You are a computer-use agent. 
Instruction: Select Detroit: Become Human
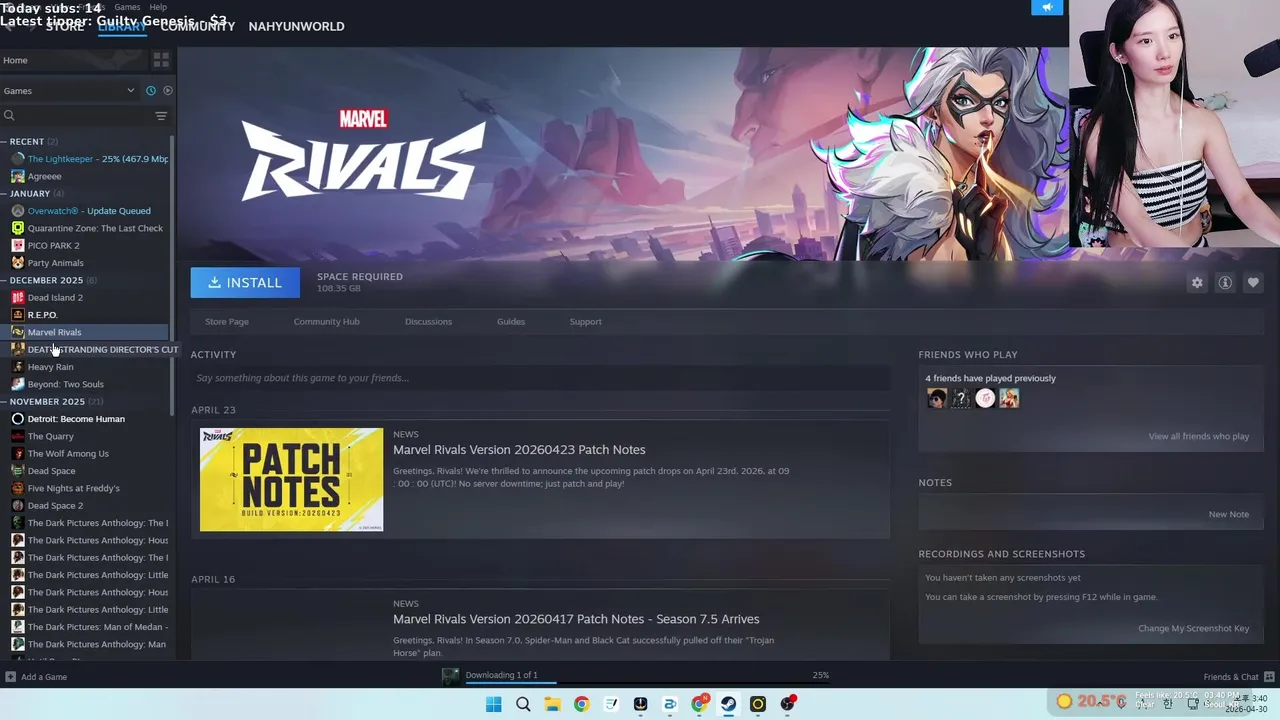click(x=76, y=419)
